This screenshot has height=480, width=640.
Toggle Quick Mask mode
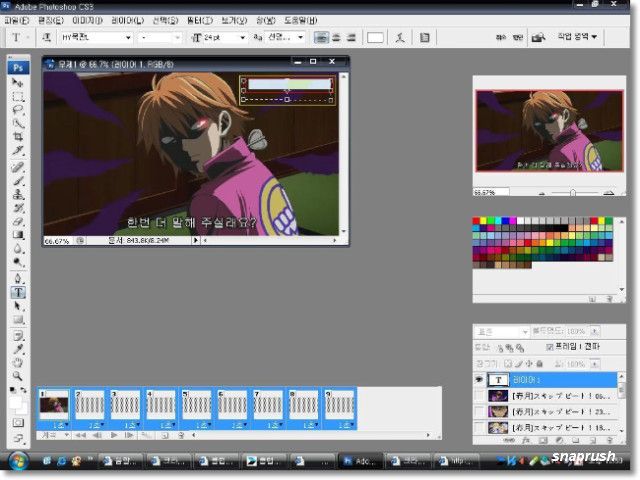[18, 423]
